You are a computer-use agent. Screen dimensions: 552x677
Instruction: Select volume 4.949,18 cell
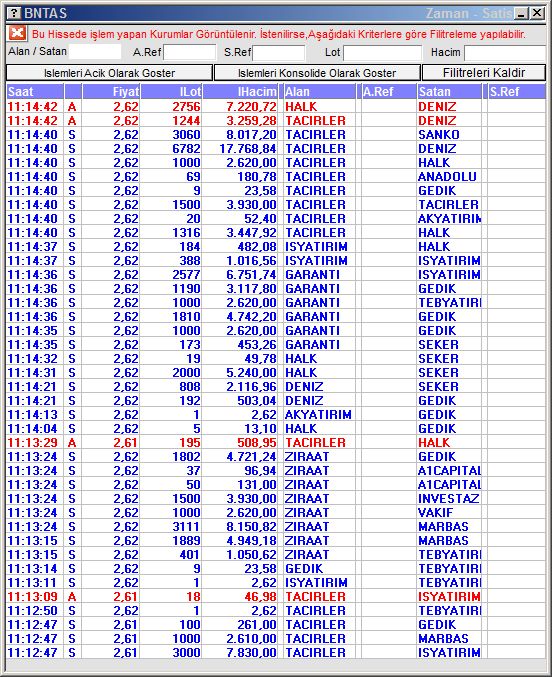point(240,541)
